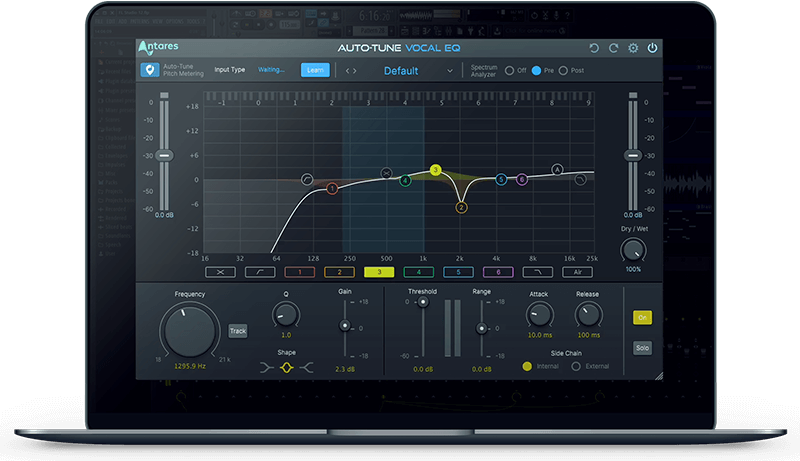Select the green EQ node 4

pyautogui.click(x=405, y=181)
